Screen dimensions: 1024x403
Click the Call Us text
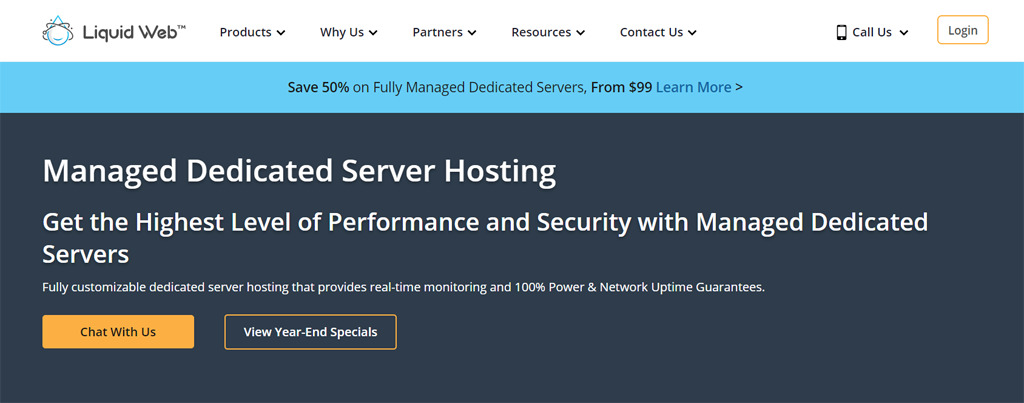coord(872,32)
